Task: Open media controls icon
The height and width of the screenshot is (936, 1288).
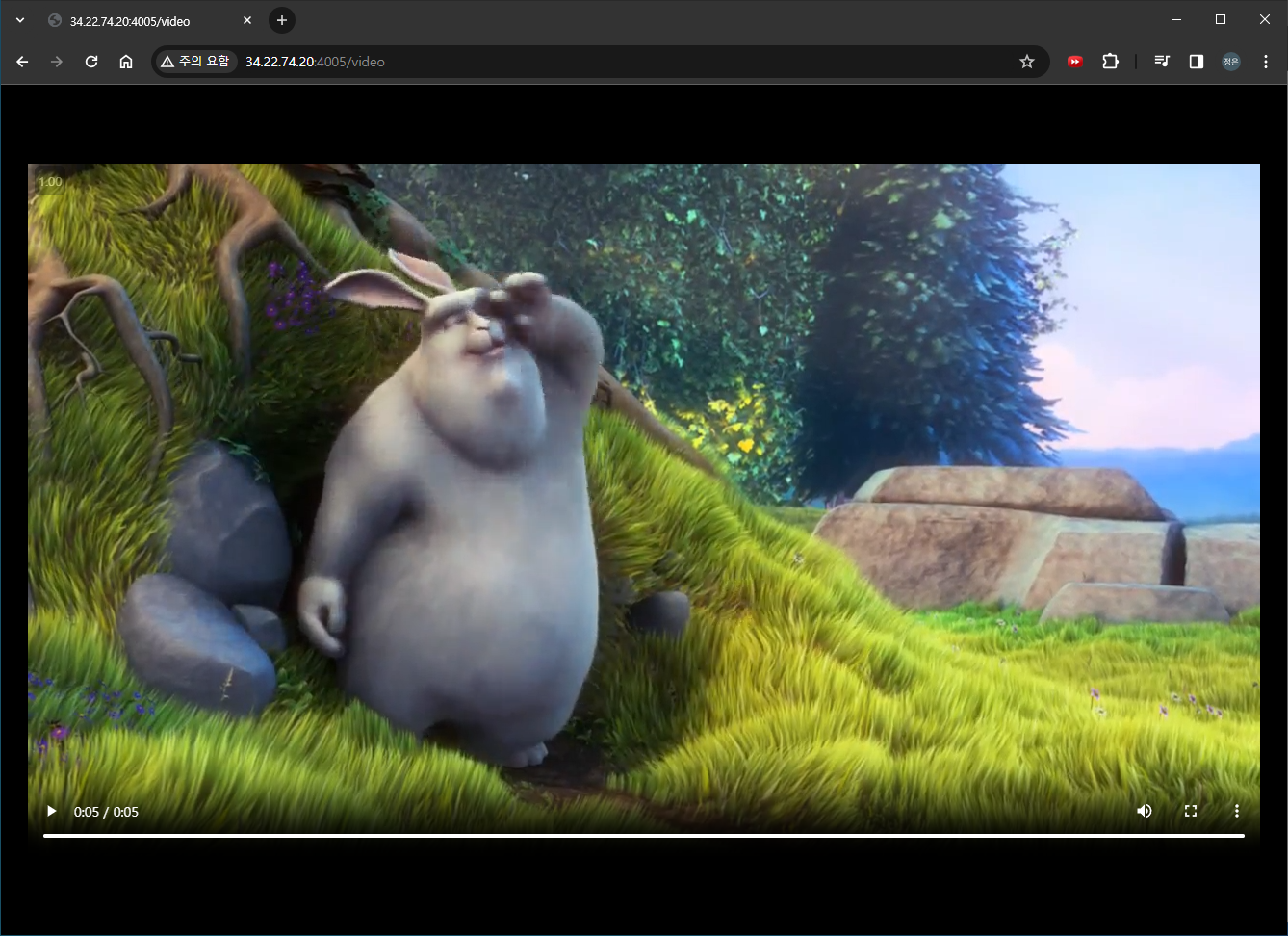Action: tap(1162, 62)
